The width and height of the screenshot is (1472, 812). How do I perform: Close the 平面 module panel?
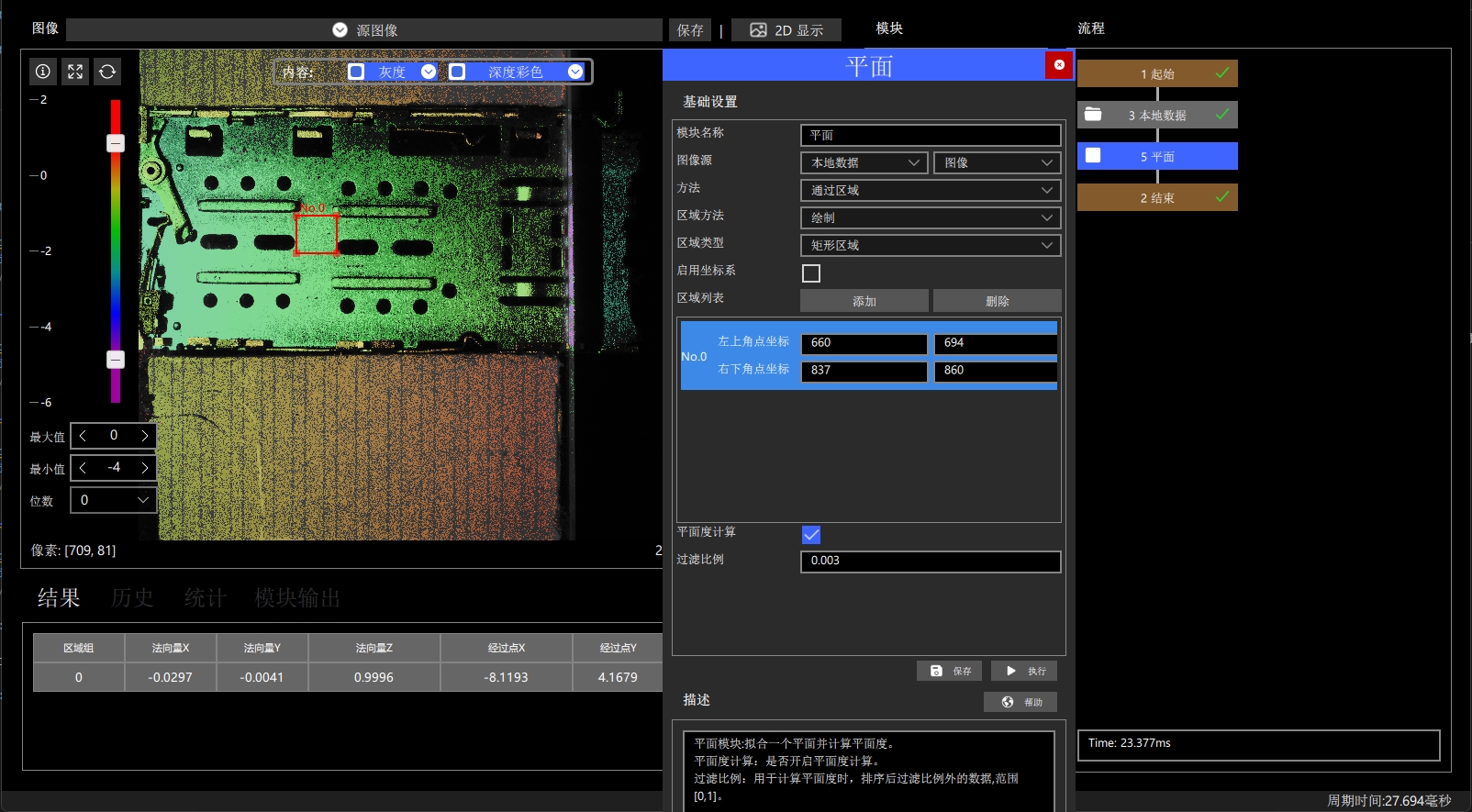(1059, 65)
